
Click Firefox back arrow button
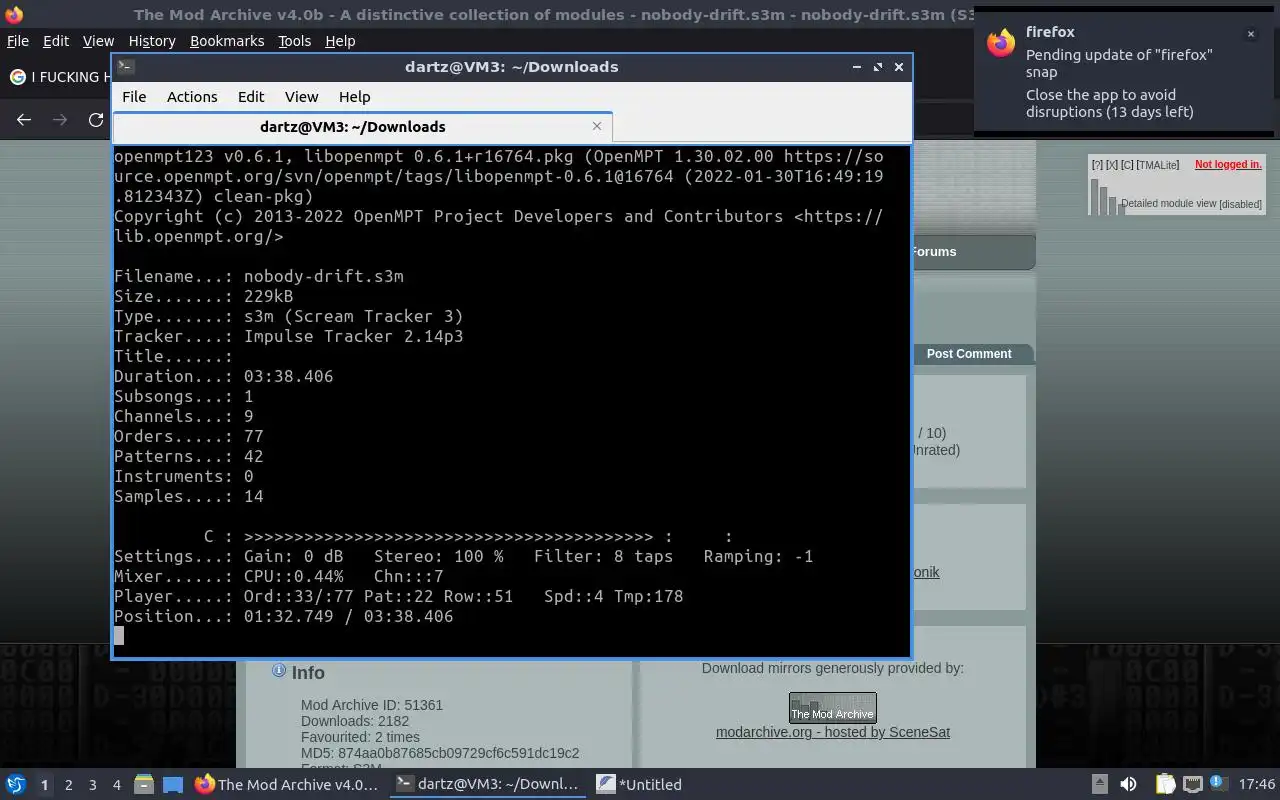[24, 120]
